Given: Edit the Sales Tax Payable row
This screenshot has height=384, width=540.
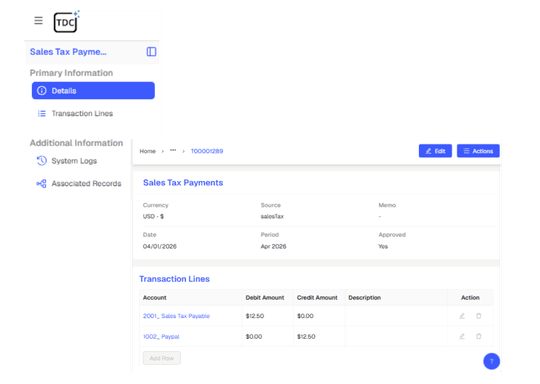Looking at the screenshot, I should tap(462, 316).
